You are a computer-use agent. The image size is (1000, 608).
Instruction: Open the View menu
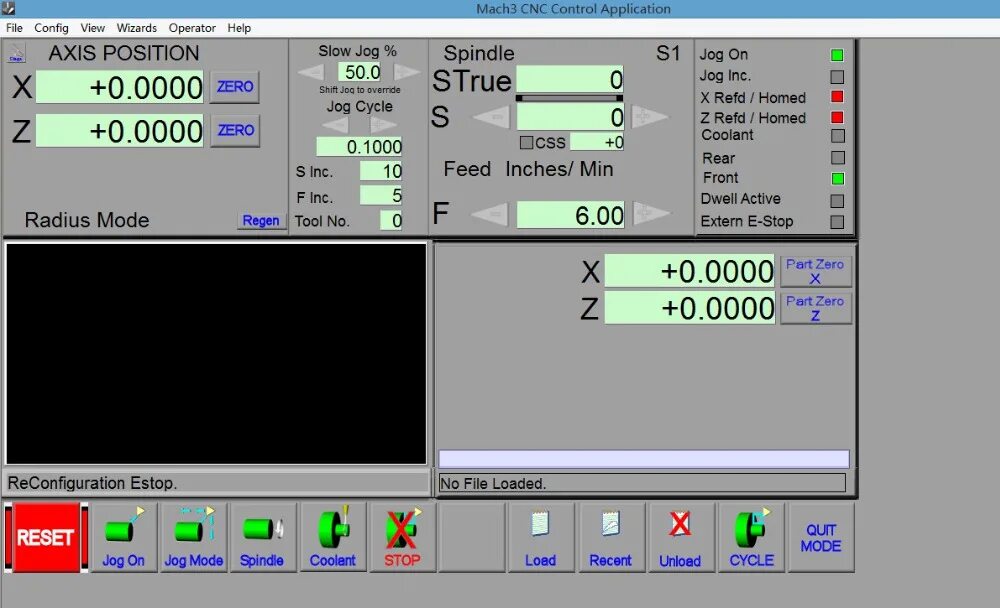pyautogui.click(x=92, y=28)
